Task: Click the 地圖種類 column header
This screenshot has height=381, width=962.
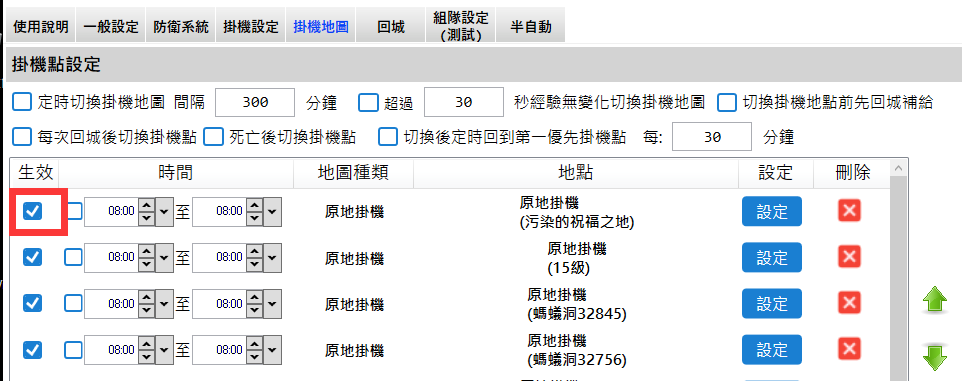Action: click(354, 173)
